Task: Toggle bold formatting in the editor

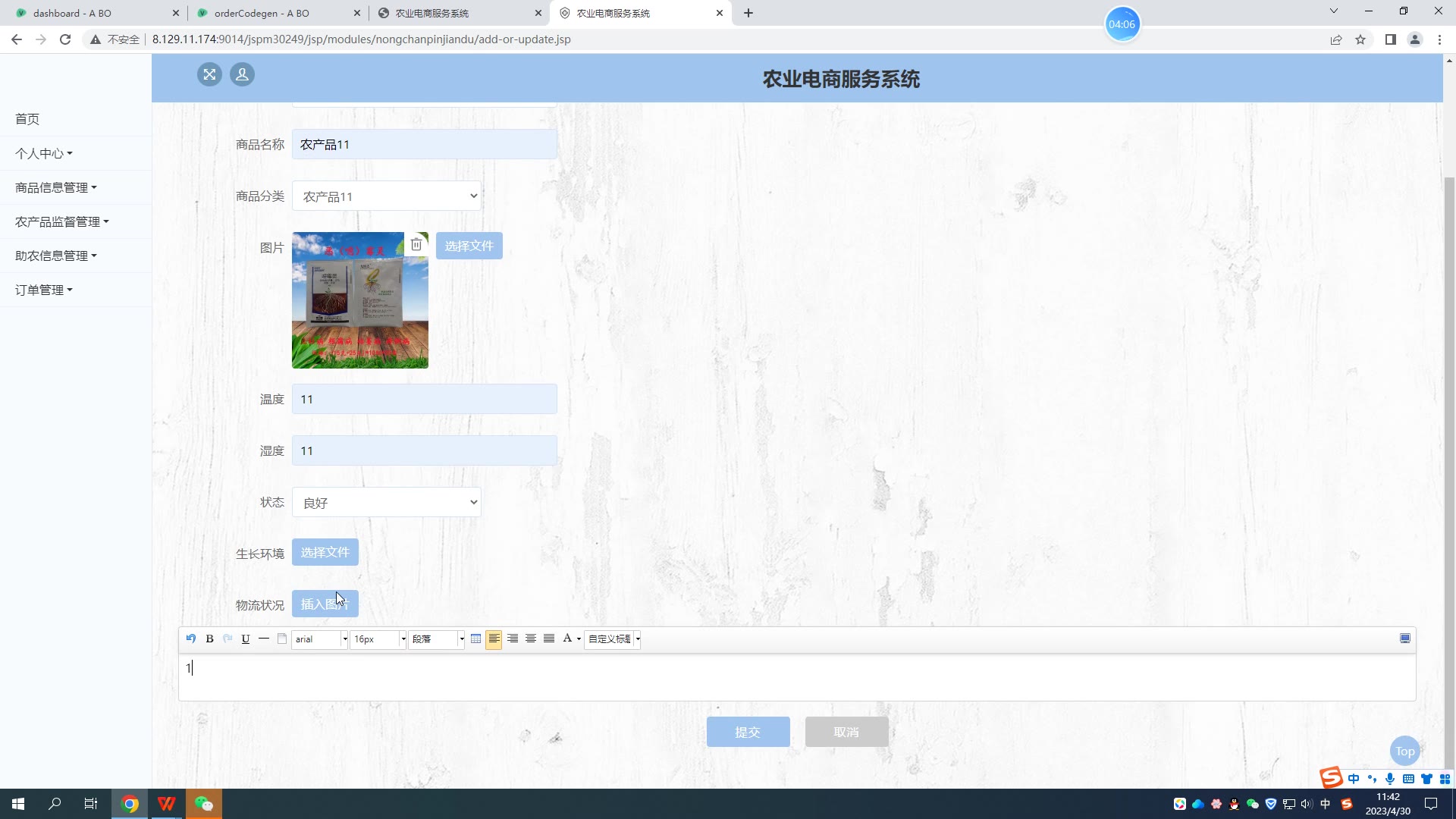Action: pyautogui.click(x=210, y=639)
